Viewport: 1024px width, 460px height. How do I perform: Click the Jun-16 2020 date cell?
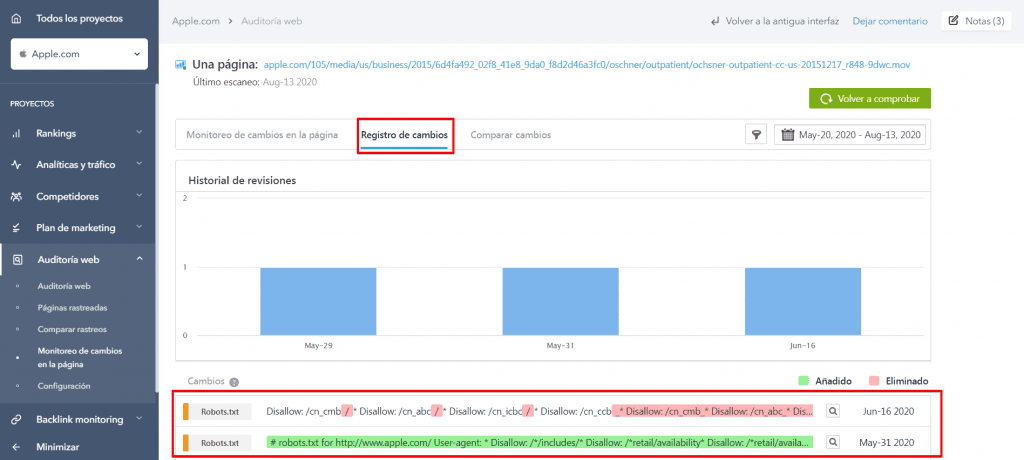(888, 411)
